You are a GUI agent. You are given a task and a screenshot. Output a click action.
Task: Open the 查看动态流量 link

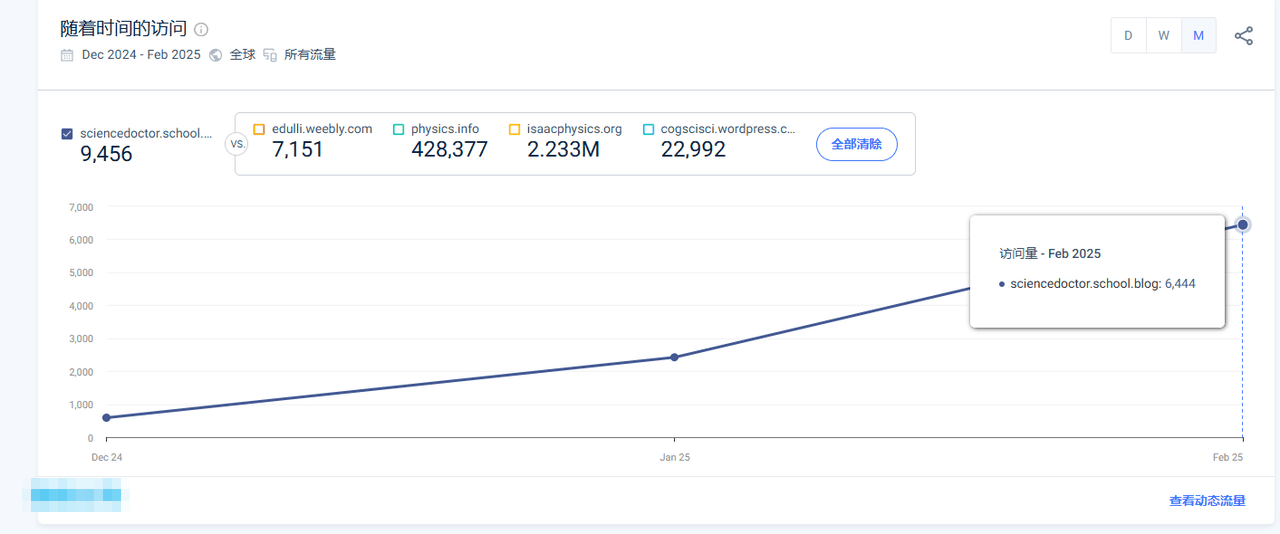1207,501
